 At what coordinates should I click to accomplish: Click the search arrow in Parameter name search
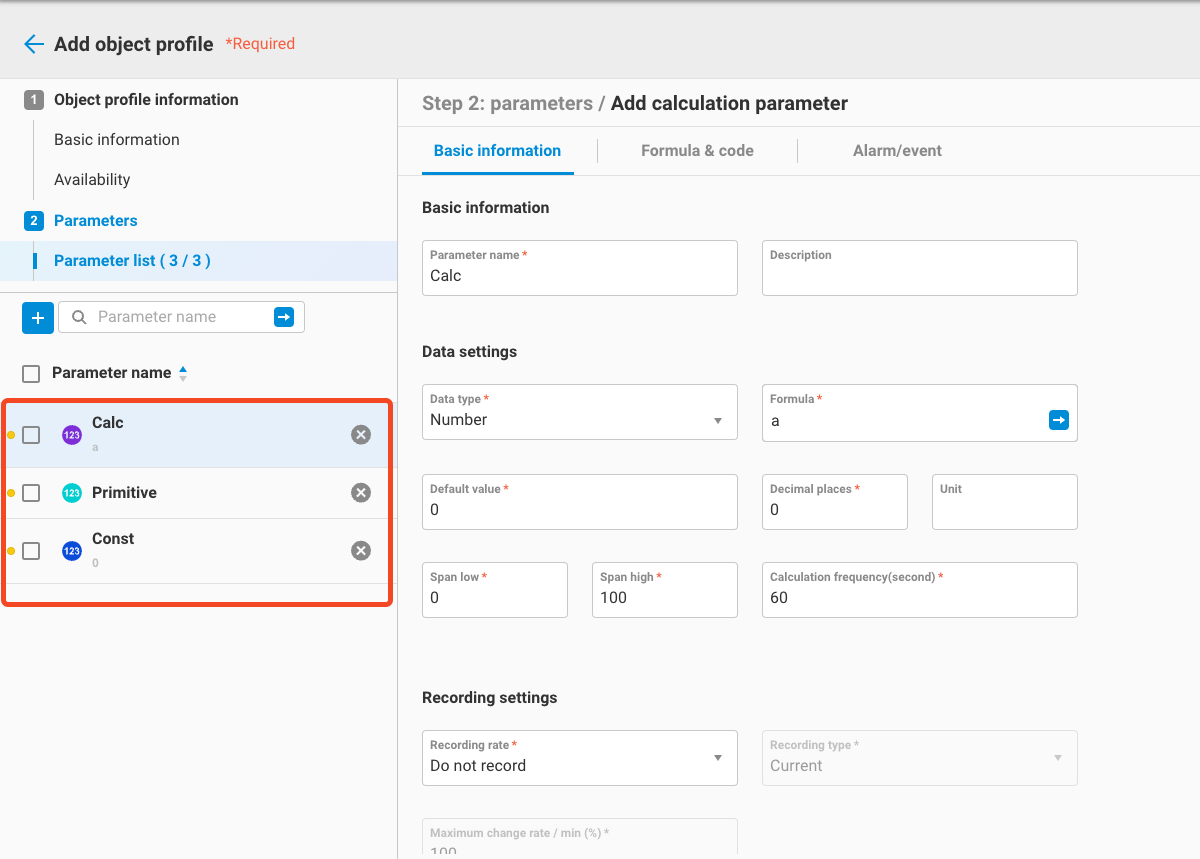point(284,317)
